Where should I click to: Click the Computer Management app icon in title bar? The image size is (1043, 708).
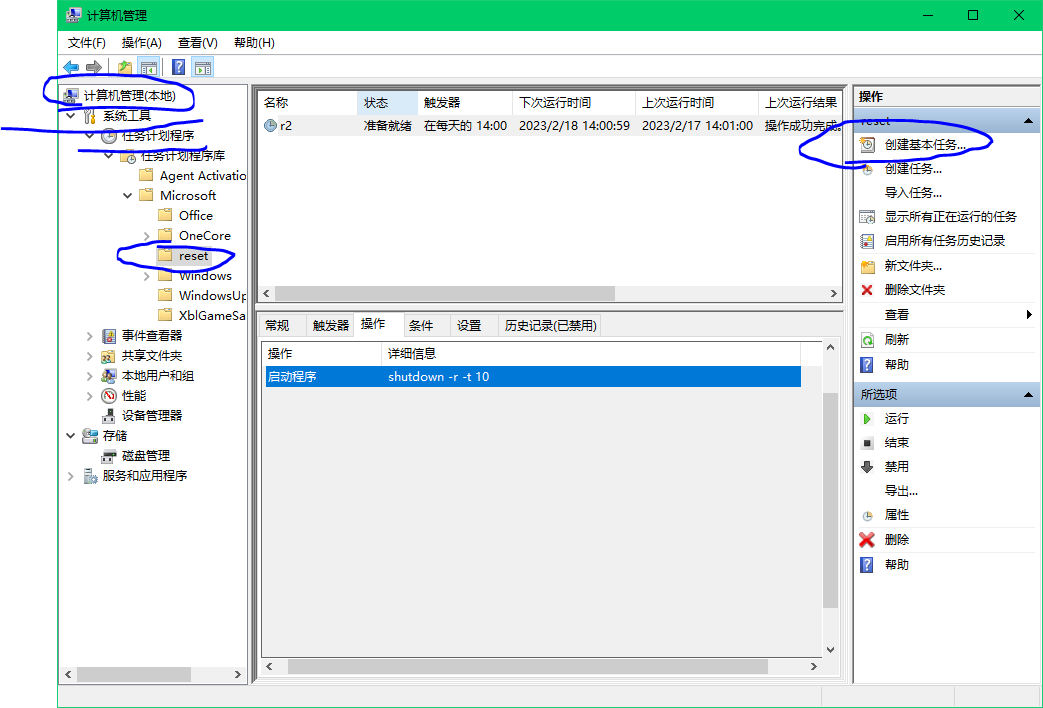coord(74,15)
